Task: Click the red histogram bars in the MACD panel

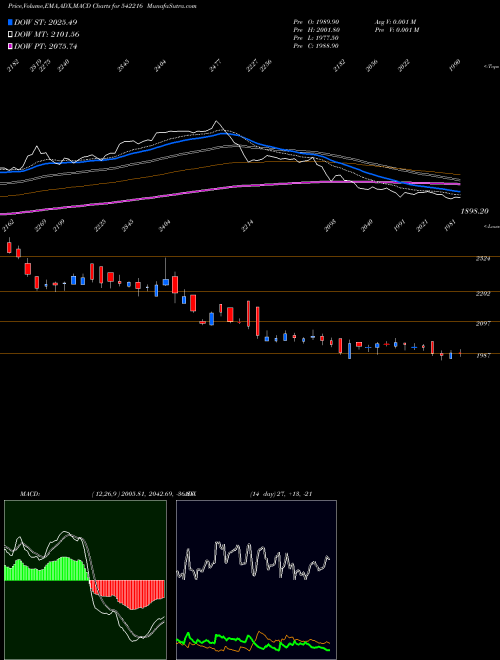Action: coord(127,594)
